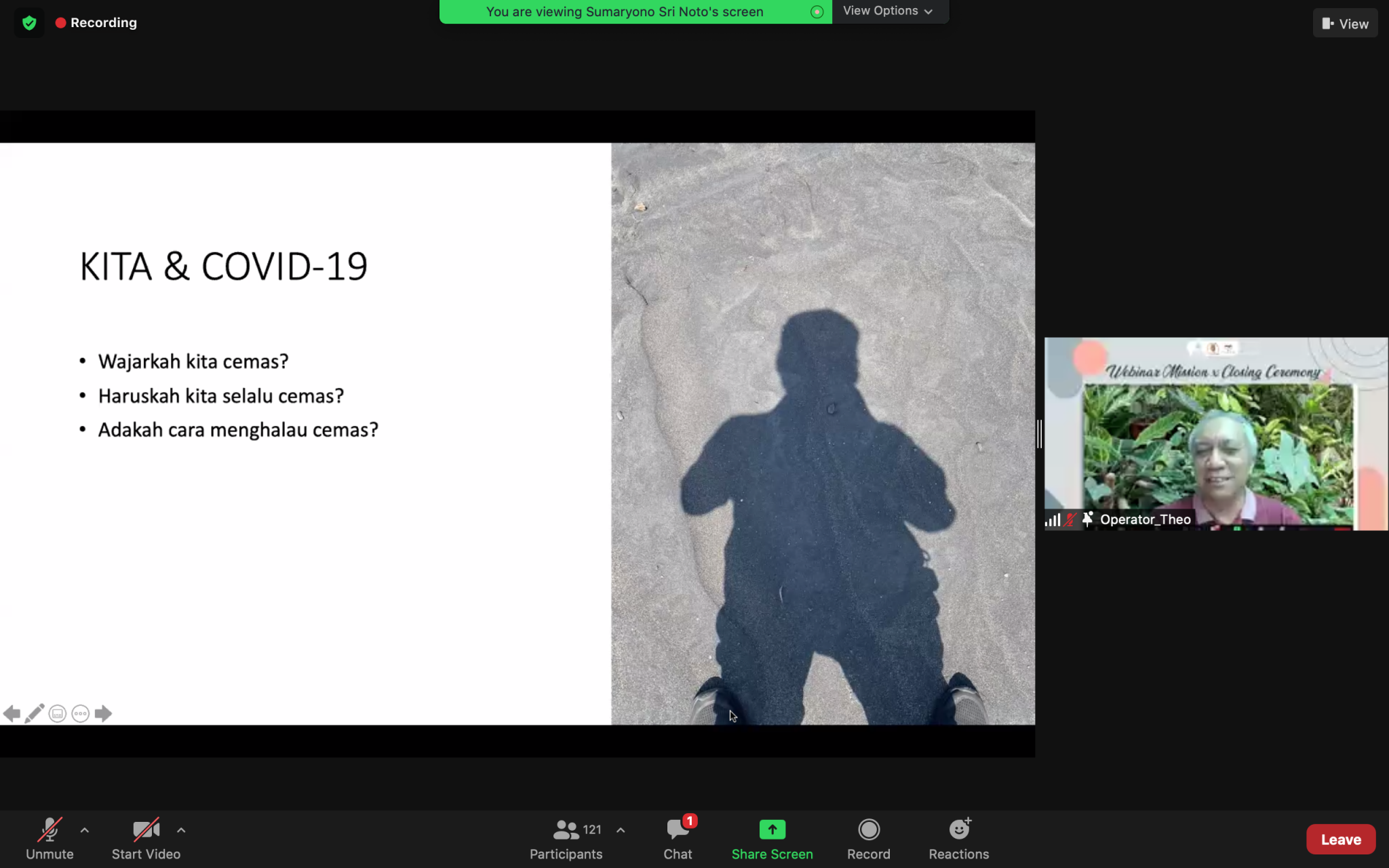
Task: Unmute the microphone
Action: pos(50,838)
